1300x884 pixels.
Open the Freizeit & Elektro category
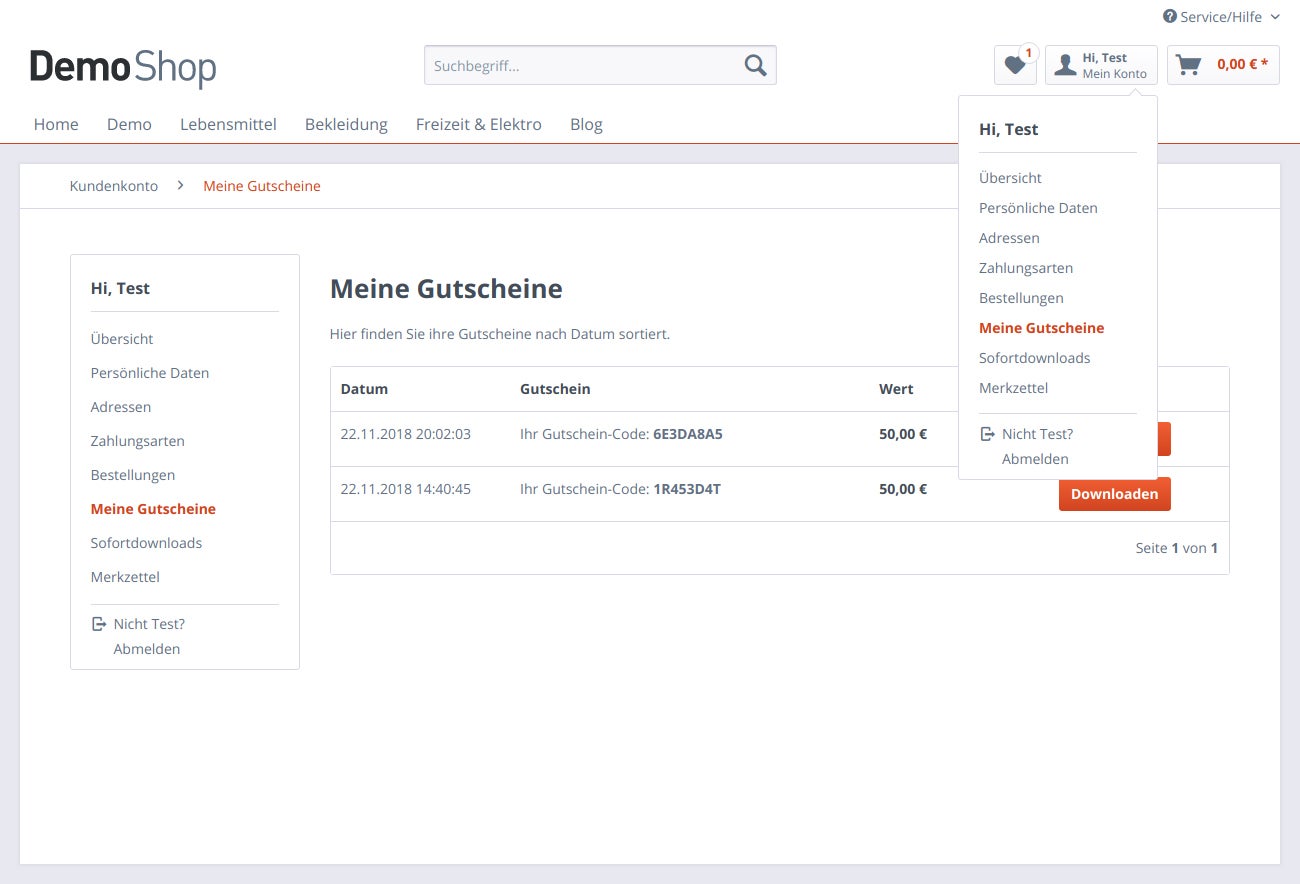pyautogui.click(x=479, y=124)
